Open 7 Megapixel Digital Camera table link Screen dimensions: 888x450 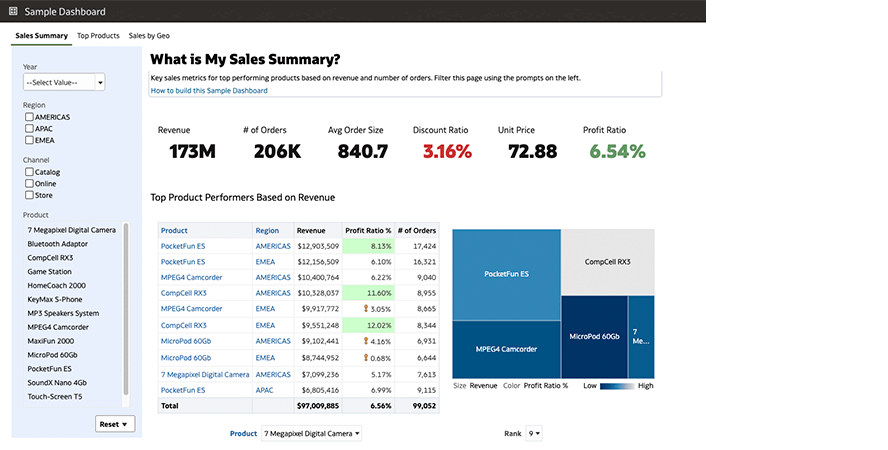[x=205, y=374]
